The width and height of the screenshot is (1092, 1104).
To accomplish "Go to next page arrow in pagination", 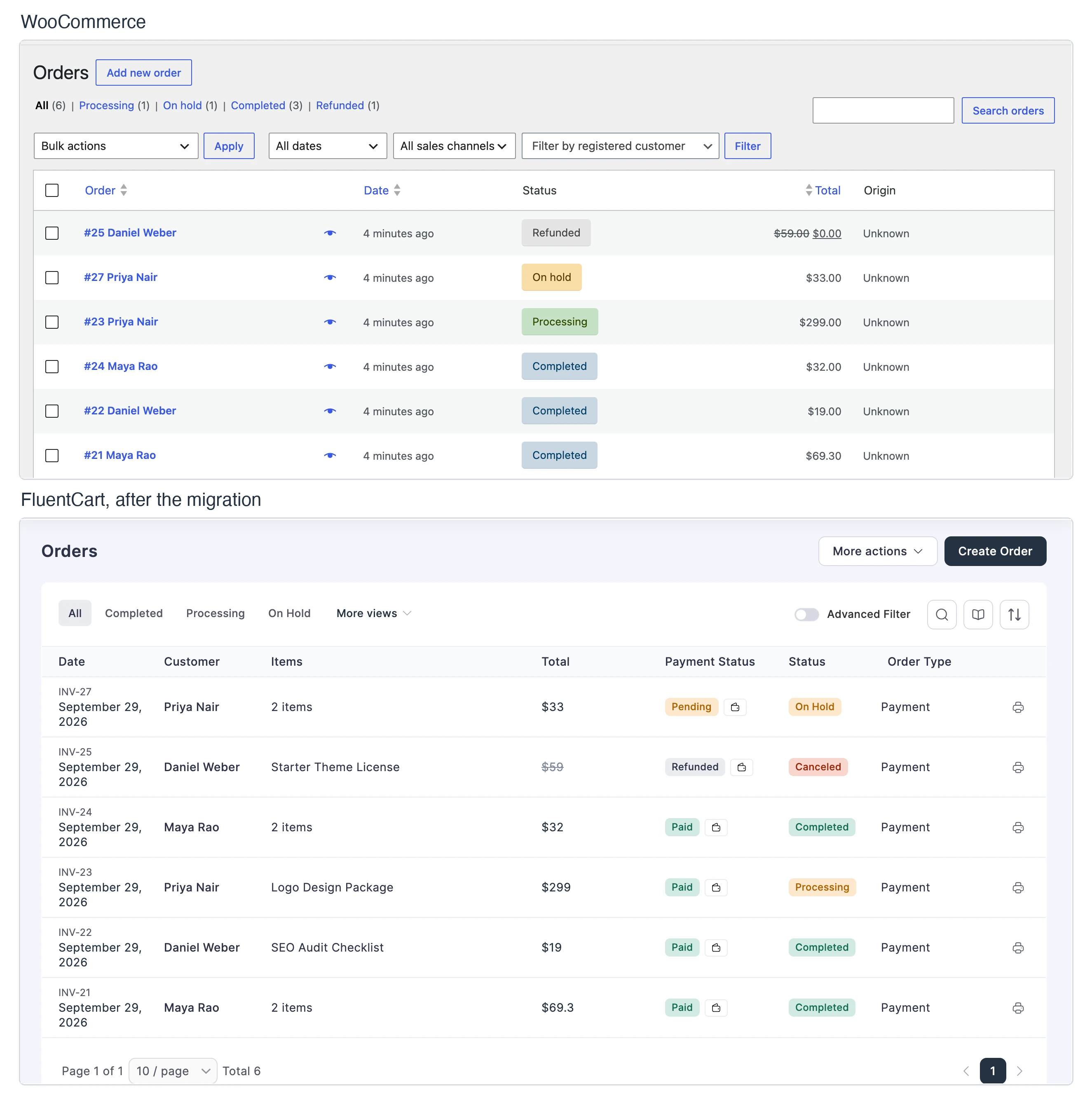I will point(1019,1071).
